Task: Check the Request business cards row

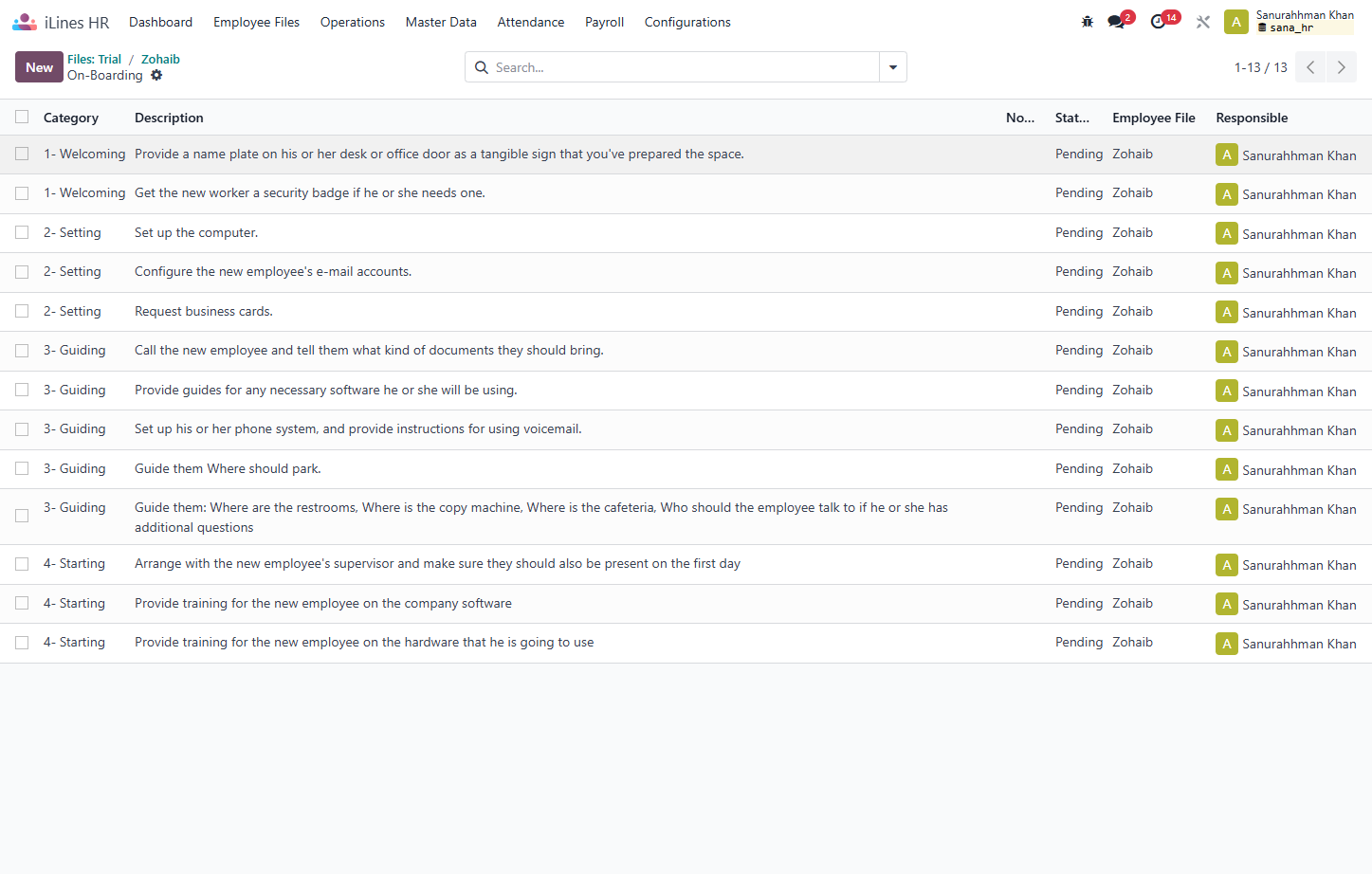Action: click(x=22, y=311)
